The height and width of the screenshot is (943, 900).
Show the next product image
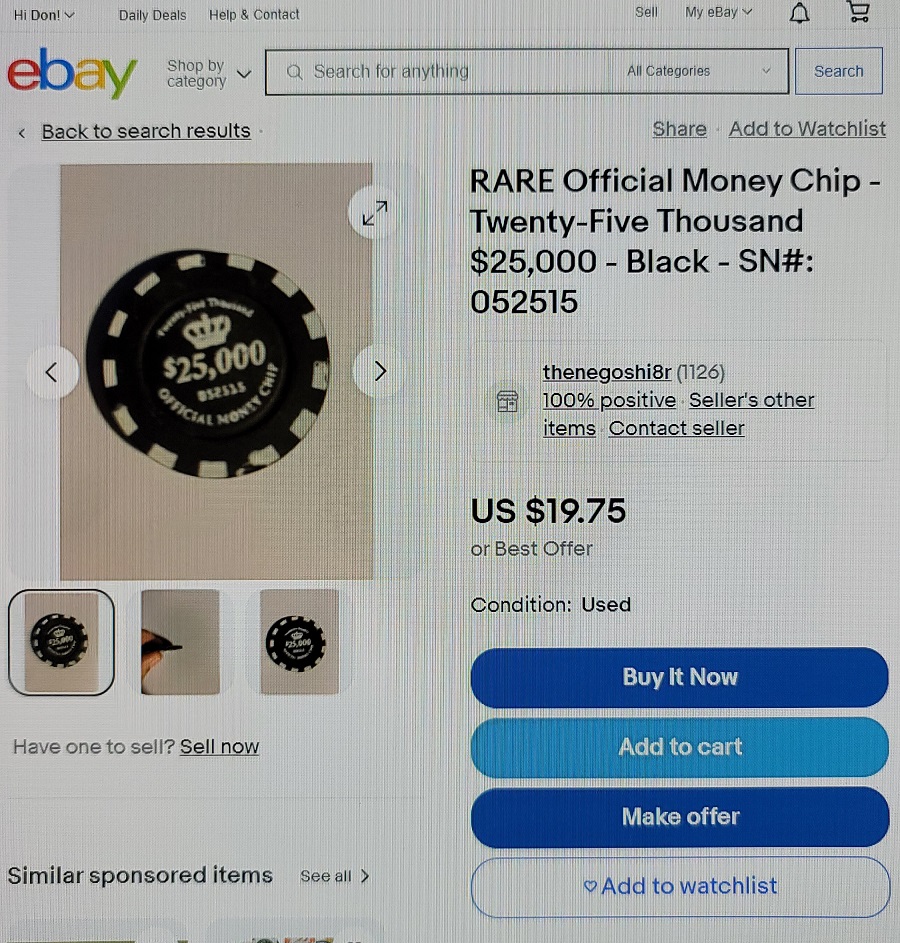coord(379,371)
